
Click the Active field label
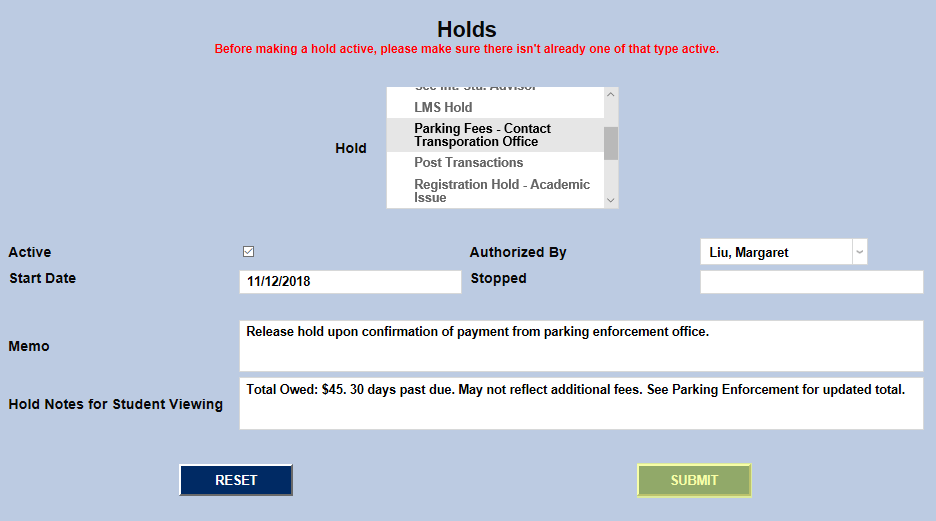[x=30, y=253]
